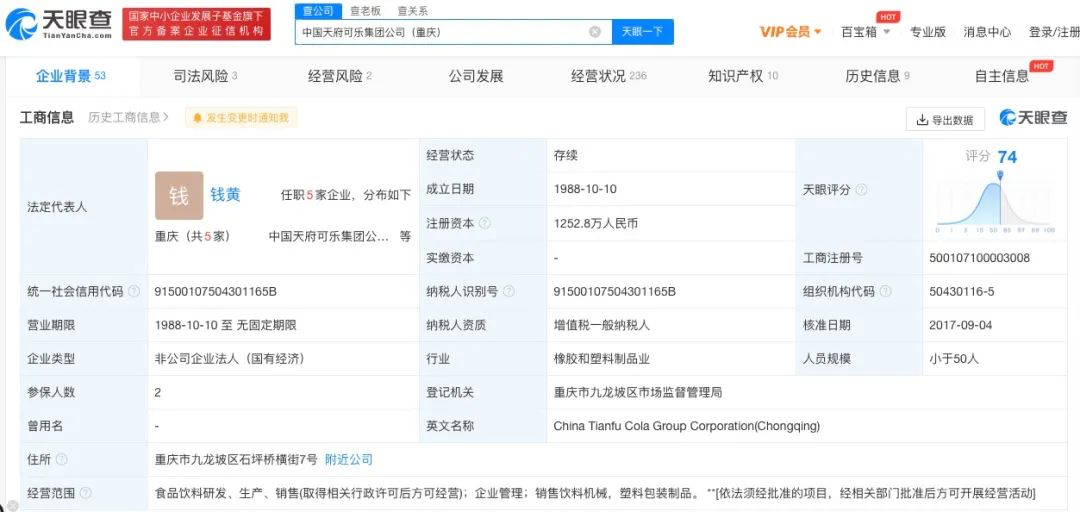Click the business status value 存续
1080x512 pixels.
coord(565,155)
